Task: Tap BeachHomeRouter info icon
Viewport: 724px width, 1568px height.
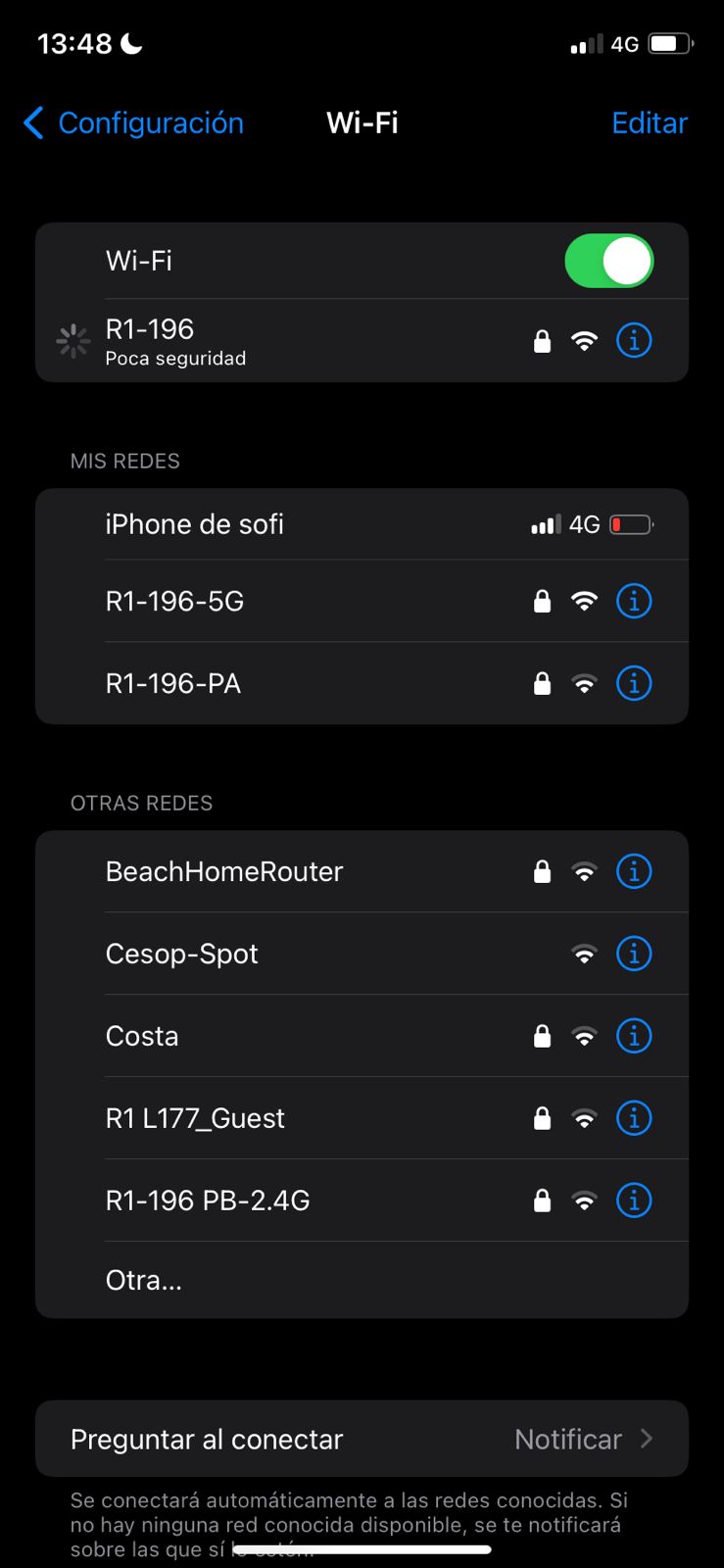Action: pos(634,871)
